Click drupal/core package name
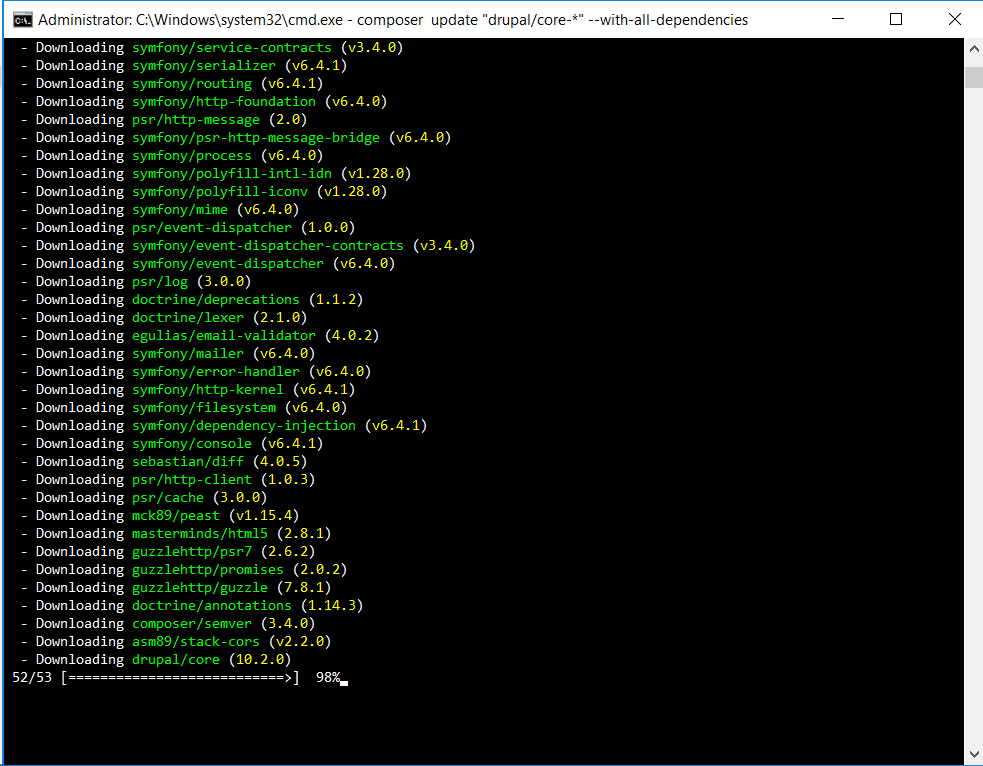This screenshot has height=766, width=983. click(x=176, y=660)
